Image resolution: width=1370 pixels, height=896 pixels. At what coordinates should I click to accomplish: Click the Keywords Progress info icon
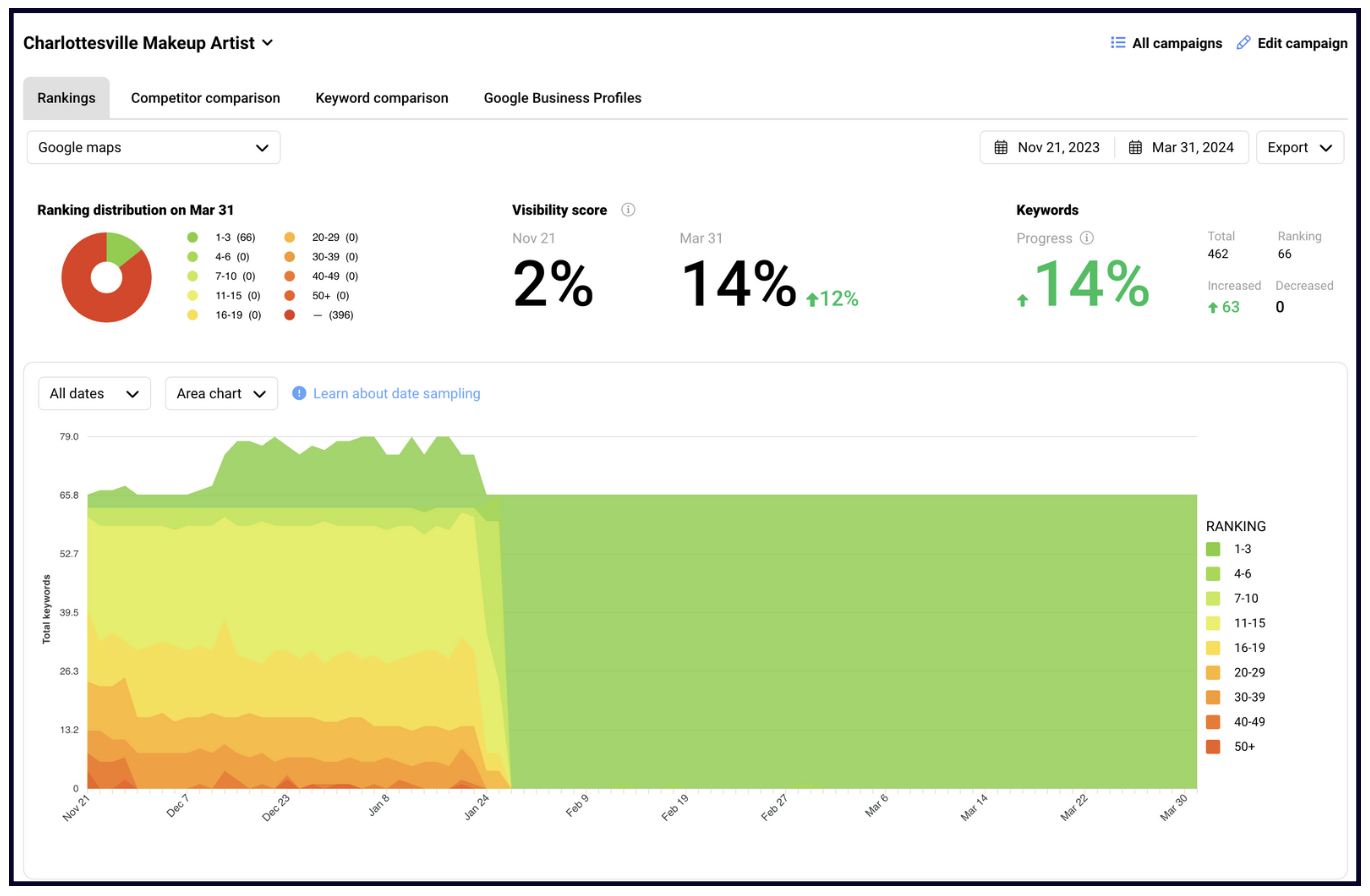[x=1087, y=238]
